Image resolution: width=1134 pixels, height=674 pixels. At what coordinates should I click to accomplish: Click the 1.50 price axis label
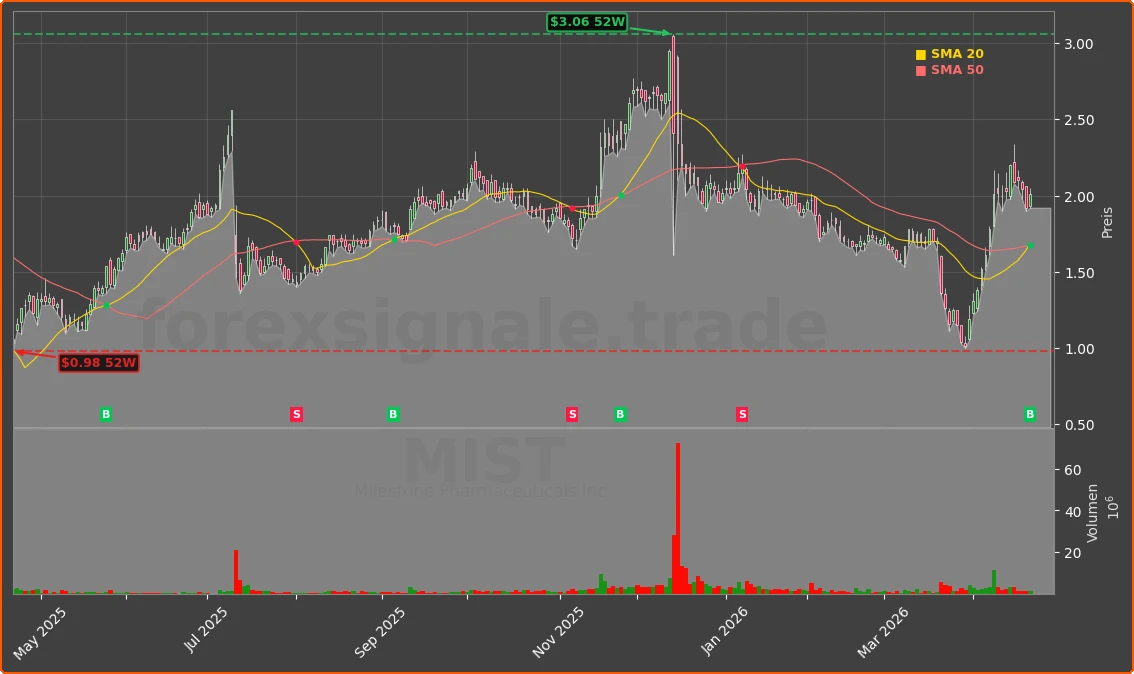[1078, 273]
